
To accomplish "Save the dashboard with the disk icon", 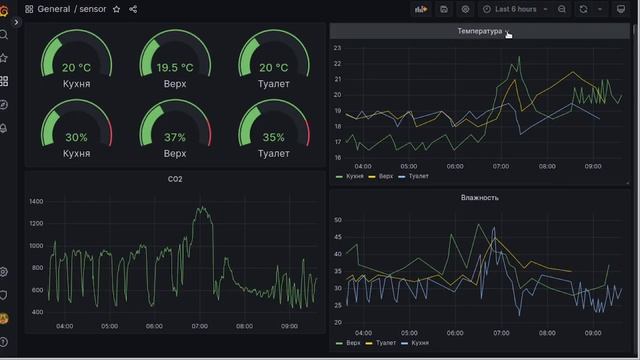I will click(x=444, y=9).
